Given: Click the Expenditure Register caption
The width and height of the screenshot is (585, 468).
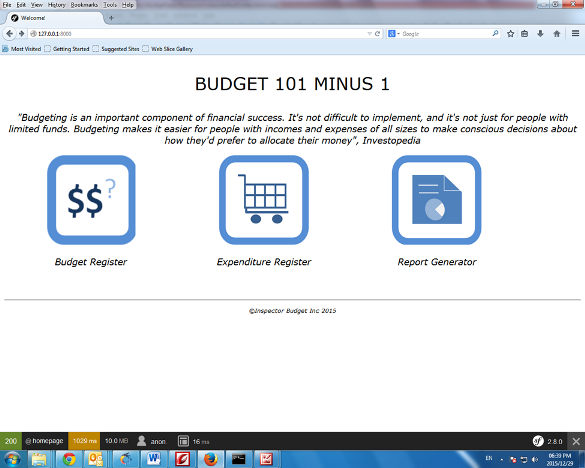Looking at the screenshot, I should click(264, 262).
